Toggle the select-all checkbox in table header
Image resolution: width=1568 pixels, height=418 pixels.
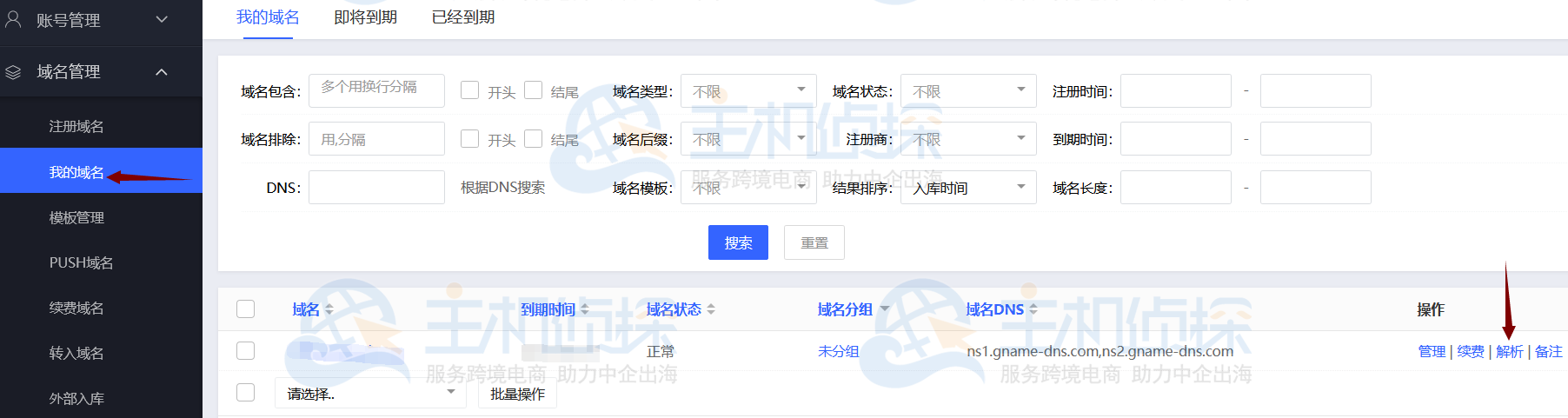coord(246,309)
